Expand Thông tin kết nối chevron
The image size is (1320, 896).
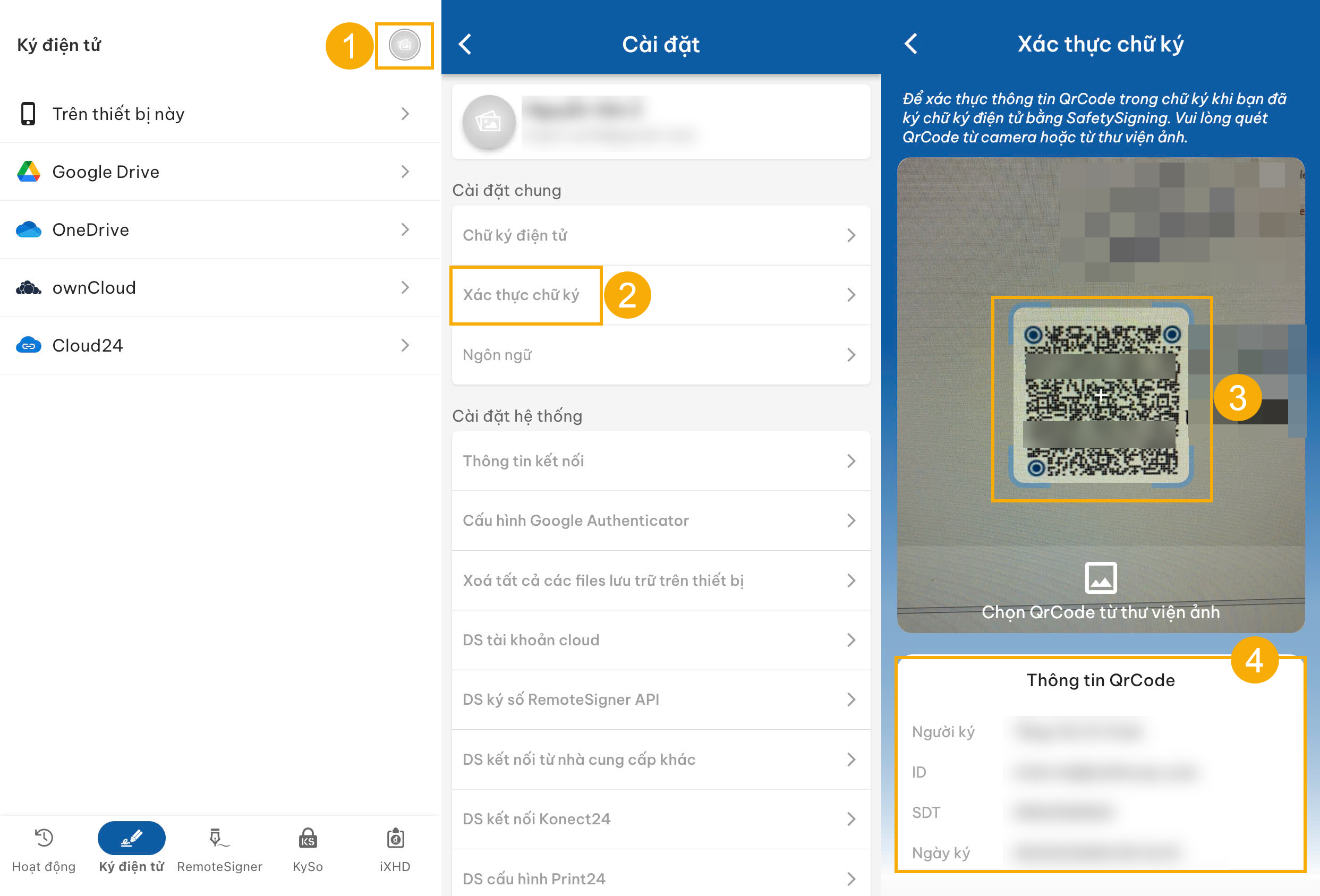(850, 461)
